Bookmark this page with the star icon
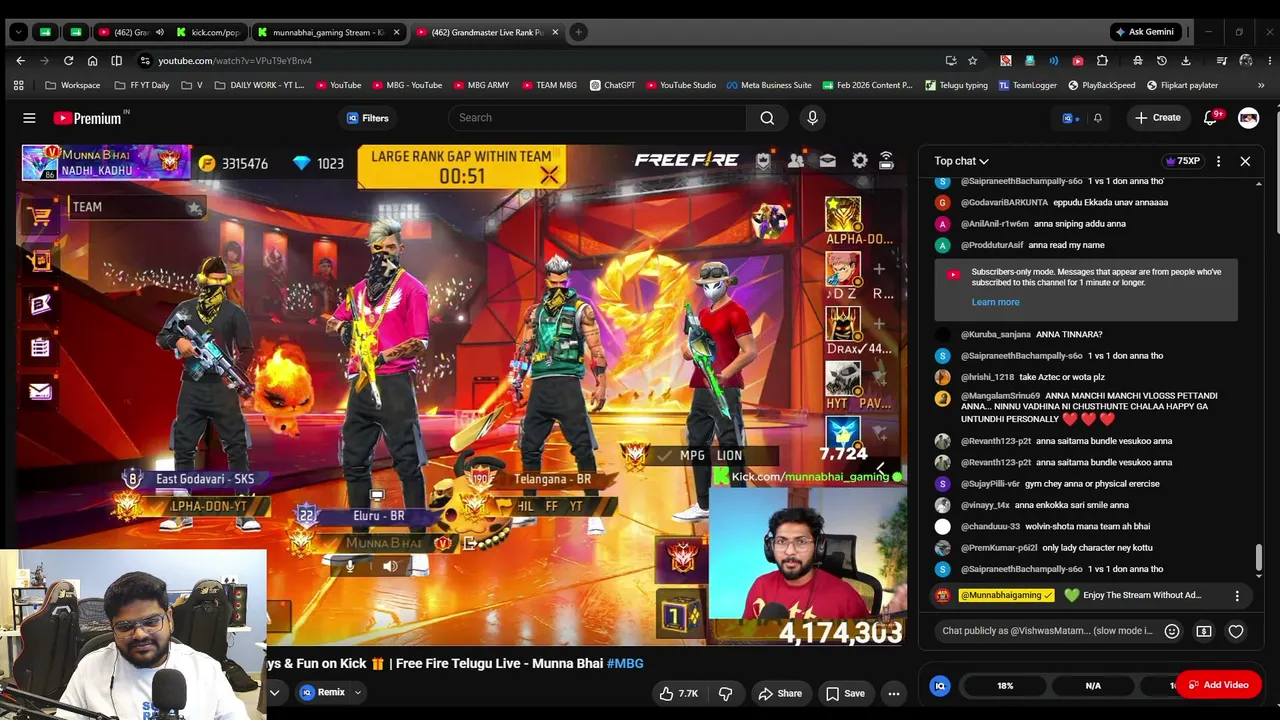Viewport: 1280px width, 720px height. [x=972, y=61]
